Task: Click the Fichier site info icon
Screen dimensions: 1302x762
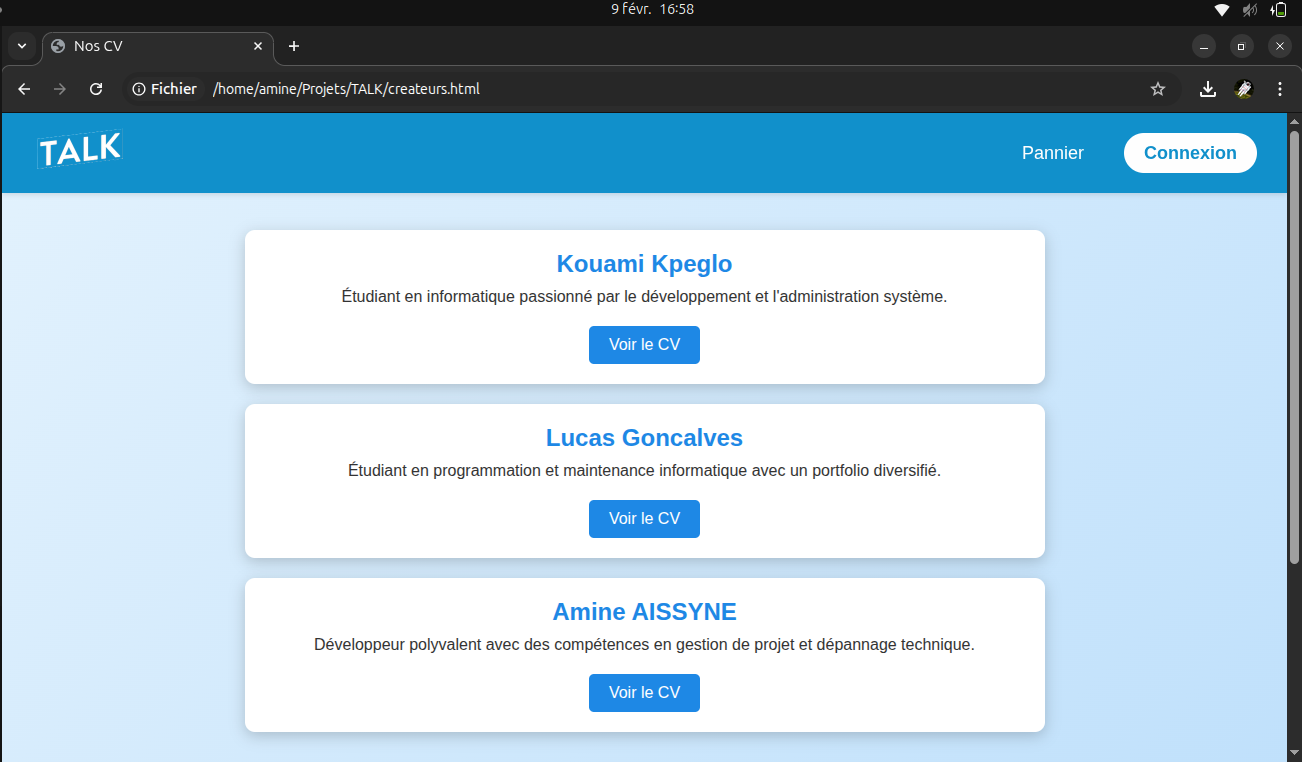Action: tap(165, 89)
